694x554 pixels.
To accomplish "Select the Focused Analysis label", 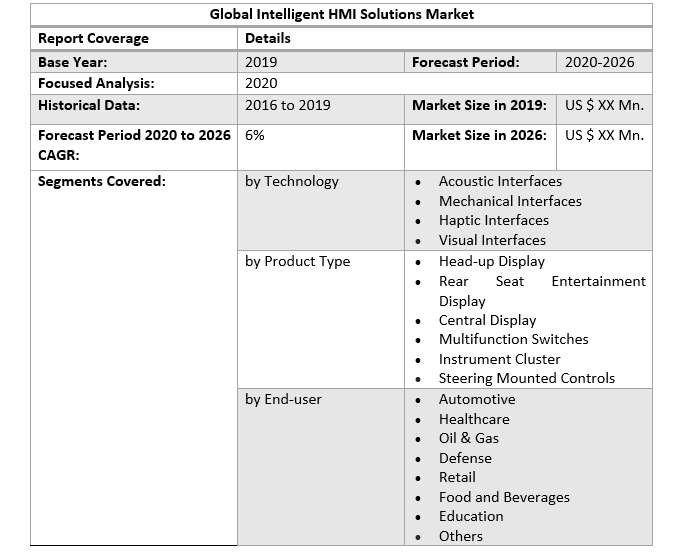I will point(96,84).
